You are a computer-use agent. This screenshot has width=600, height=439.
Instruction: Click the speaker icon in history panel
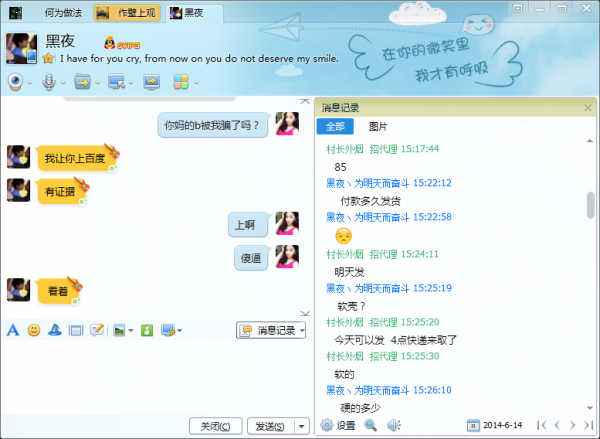click(393, 425)
